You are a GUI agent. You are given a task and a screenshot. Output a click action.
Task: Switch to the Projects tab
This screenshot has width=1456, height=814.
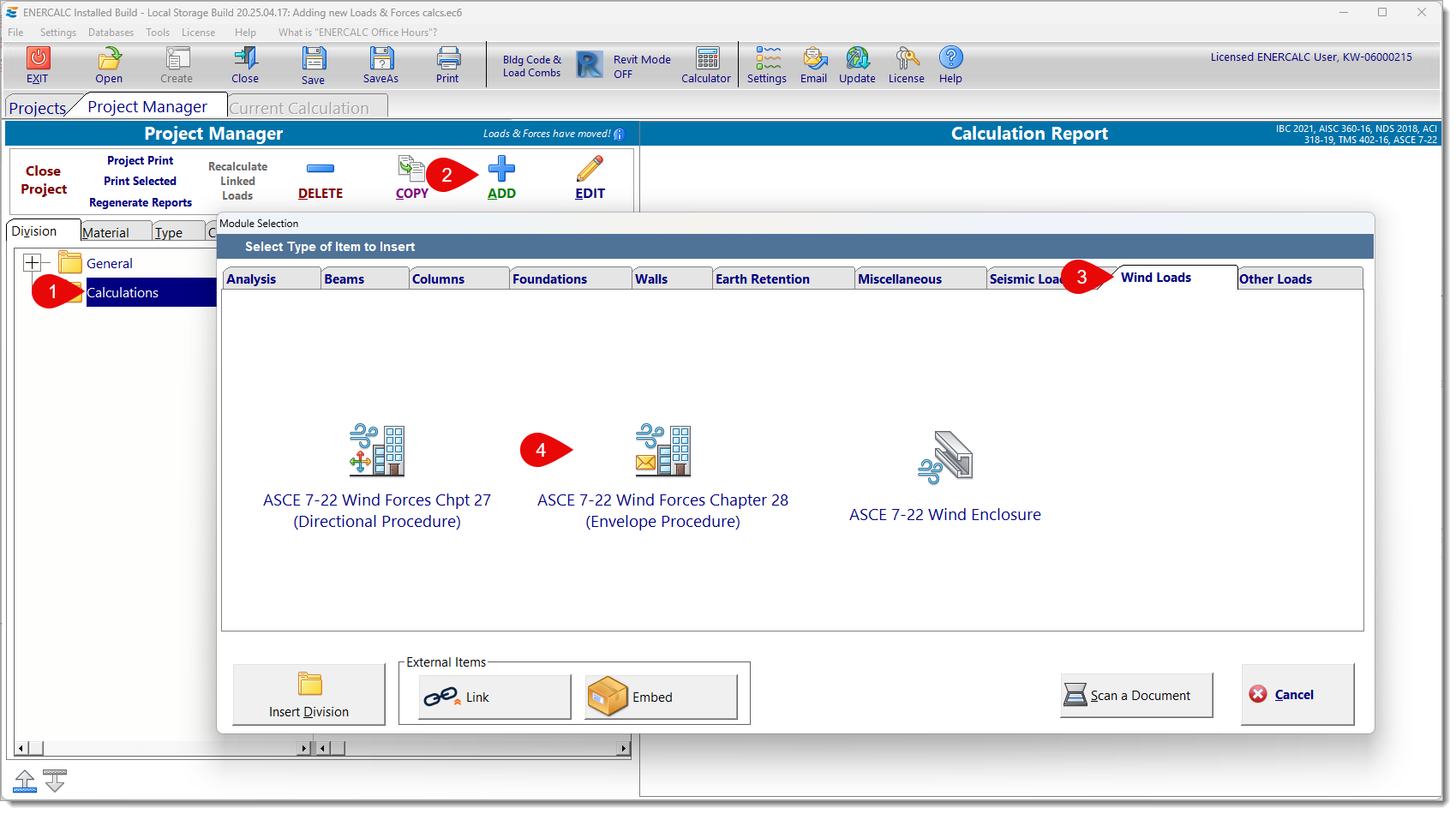point(38,108)
